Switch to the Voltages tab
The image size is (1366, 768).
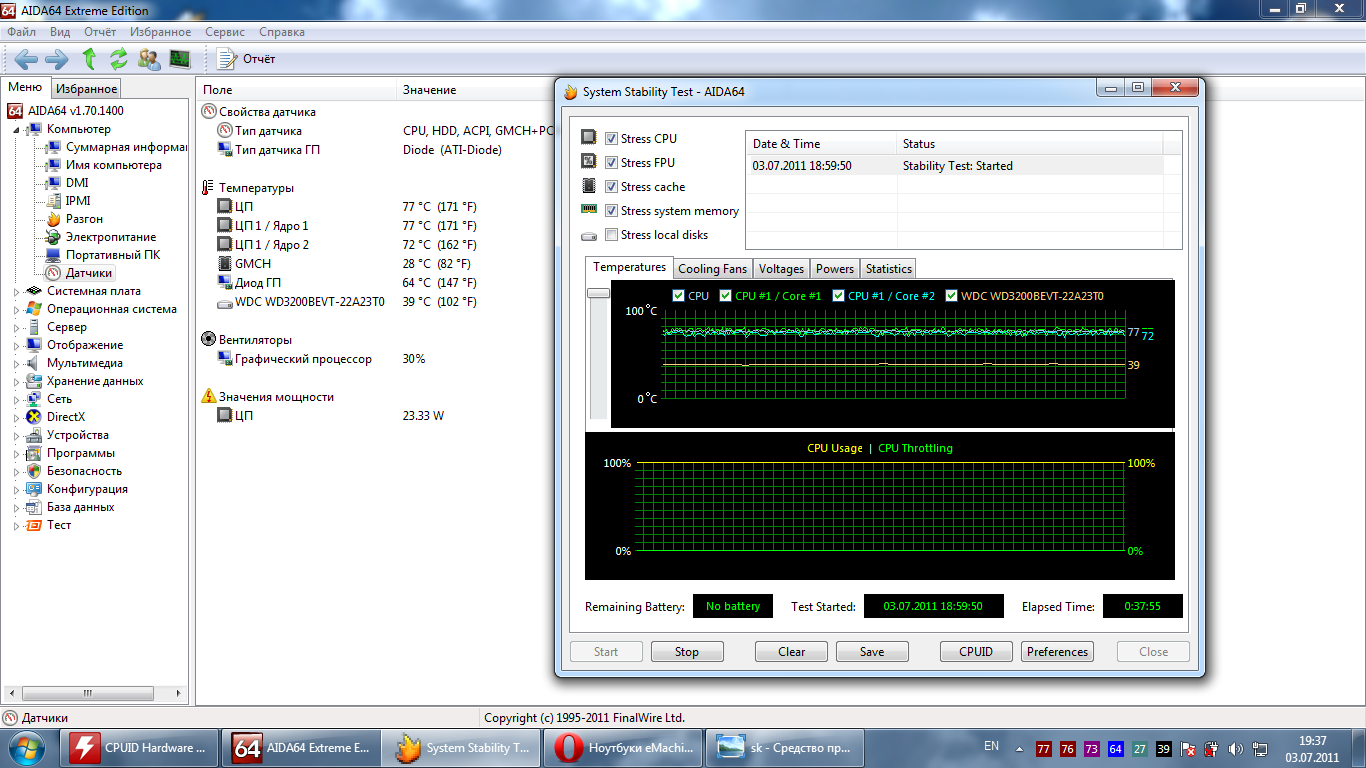coord(781,269)
